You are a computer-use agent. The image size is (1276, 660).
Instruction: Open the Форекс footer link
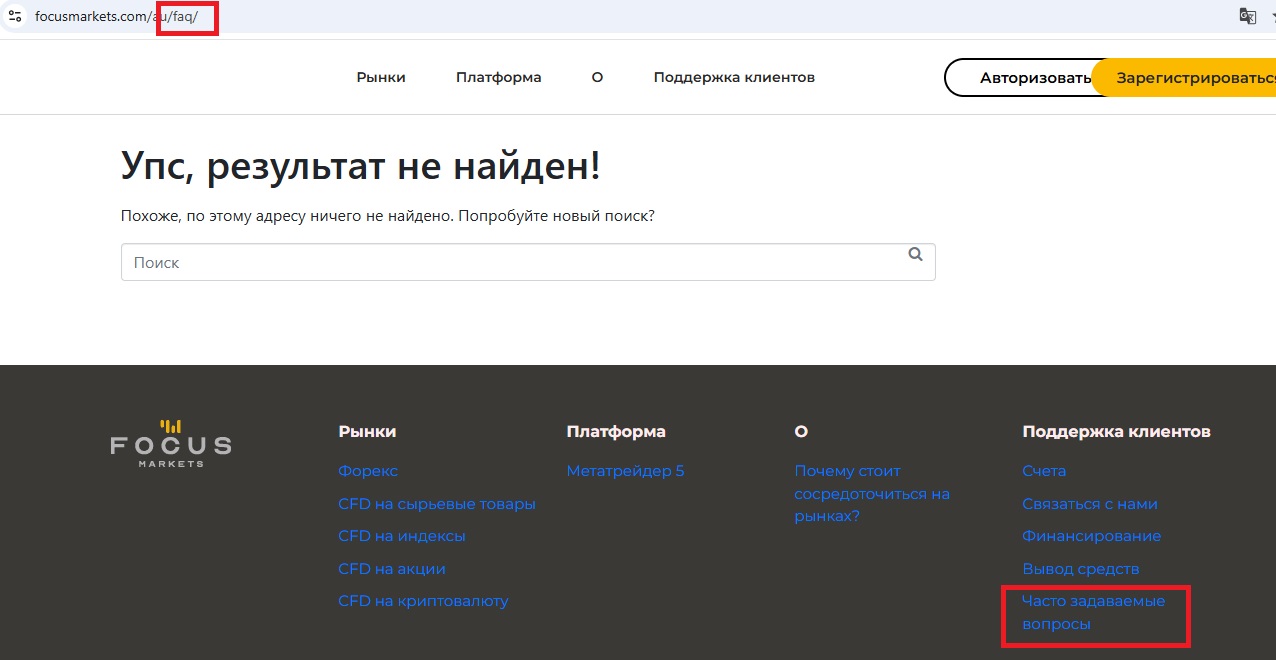[368, 471]
